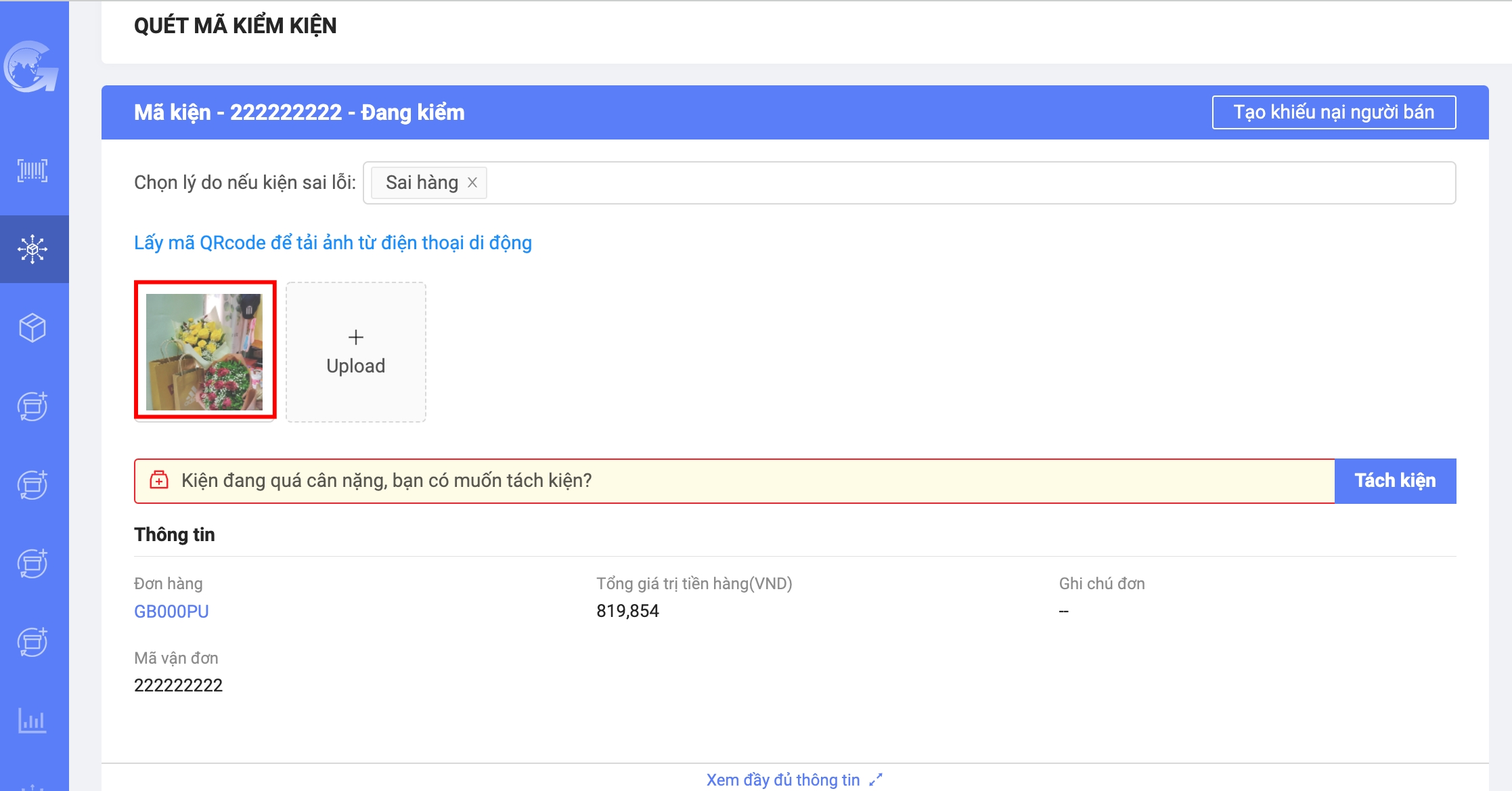Click the overweight package warning message
Image resolution: width=1512 pixels, height=791 pixels.
(386, 481)
